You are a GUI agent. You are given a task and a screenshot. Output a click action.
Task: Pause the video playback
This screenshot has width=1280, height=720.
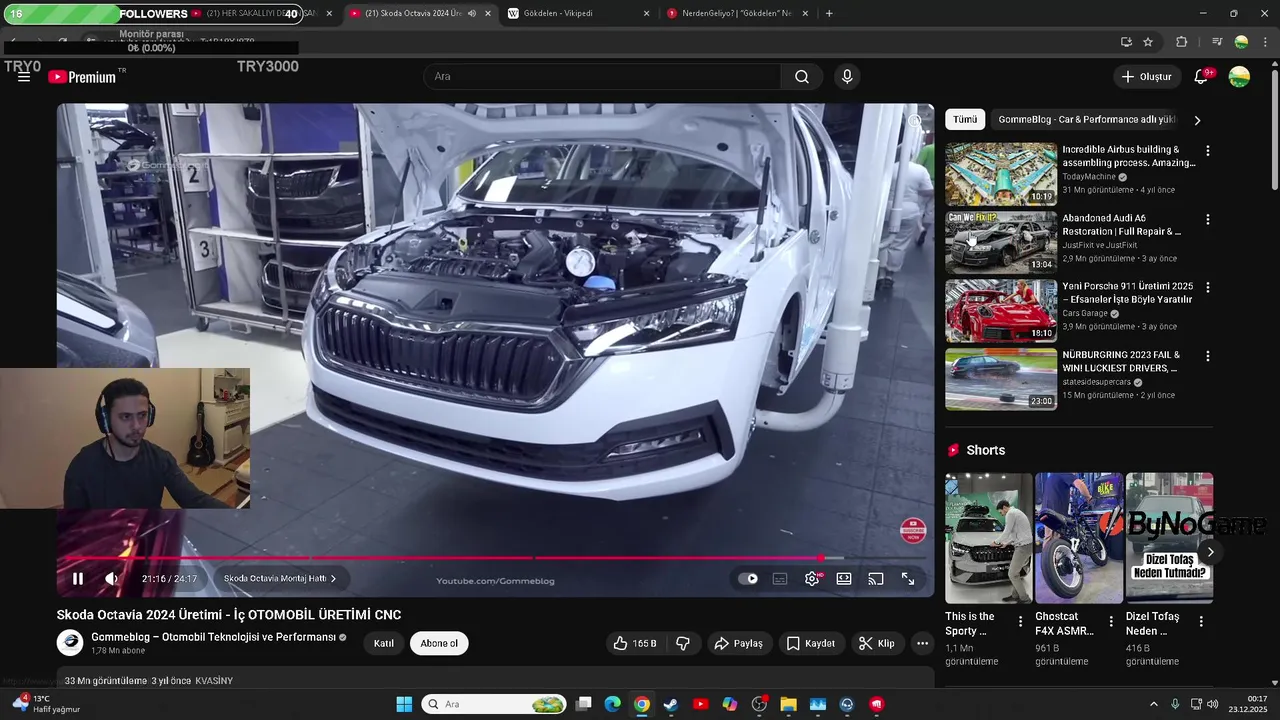click(x=78, y=579)
